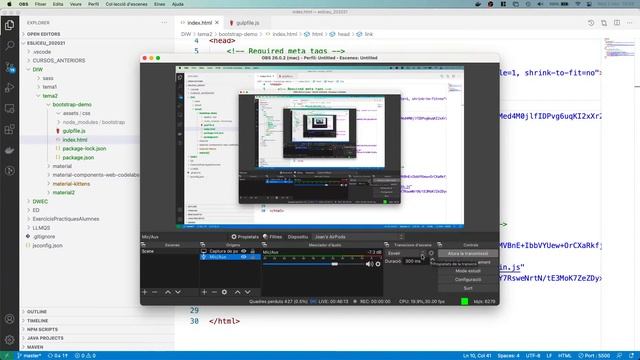Image resolution: width=640 pixels, height=360 pixels.
Task: Open errors and warnings in status bar
Action: (x=86, y=356)
